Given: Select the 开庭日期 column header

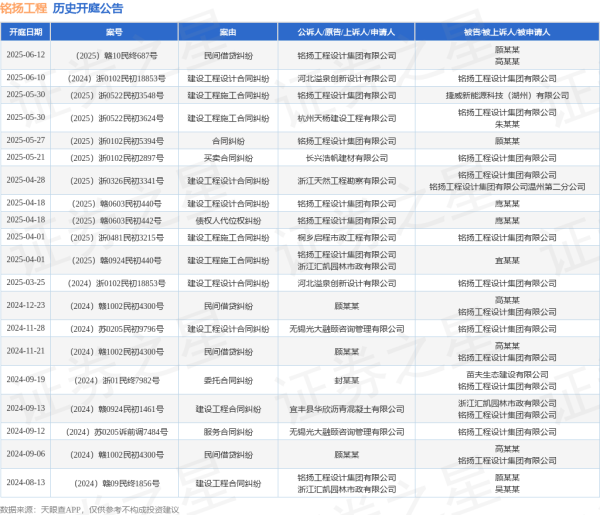Looking at the screenshot, I should click(26, 32).
